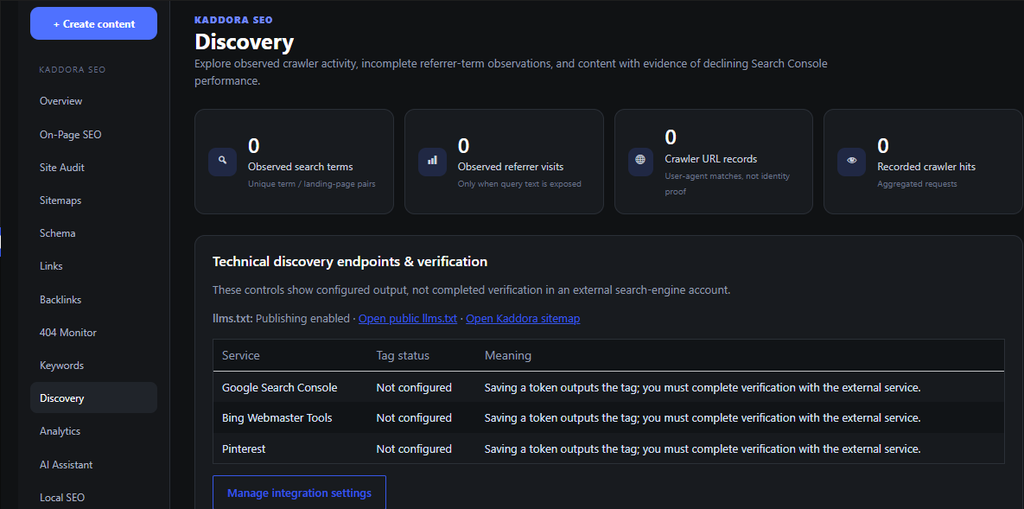Open public llms.txt link
Image resolution: width=1024 pixels, height=509 pixels.
[x=408, y=319]
